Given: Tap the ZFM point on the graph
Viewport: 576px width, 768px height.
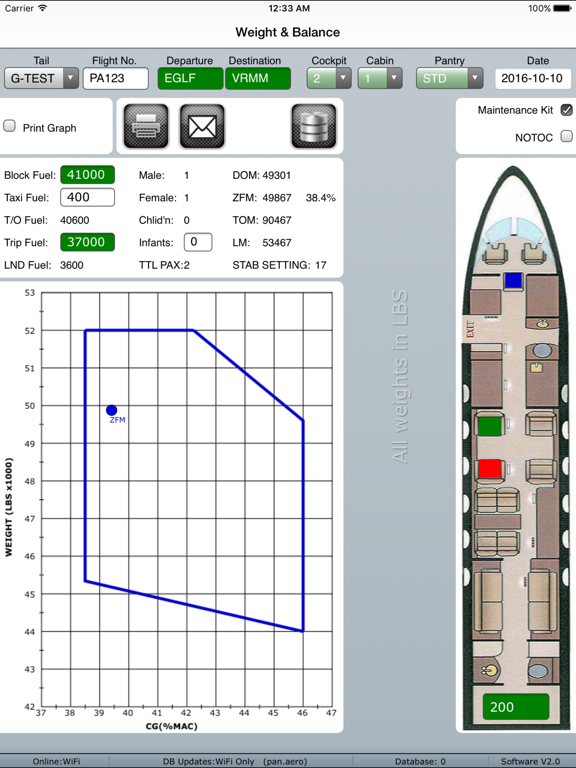Looking at the screenshot, I should click(112, 410).
